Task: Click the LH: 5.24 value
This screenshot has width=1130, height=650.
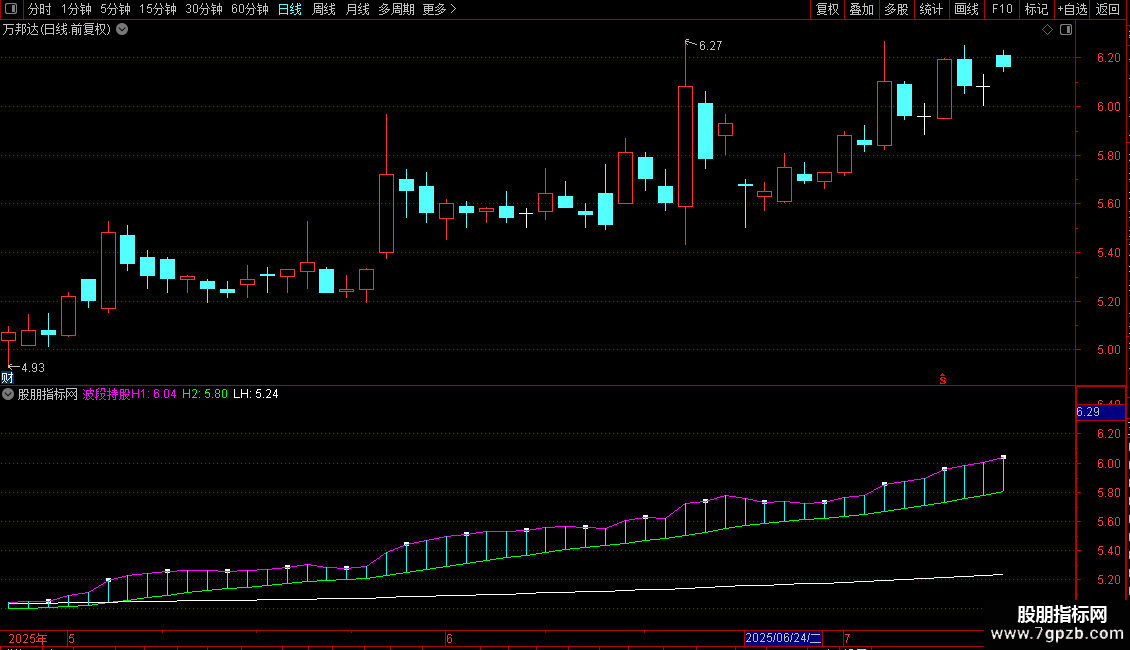Action: click(256, 394)
